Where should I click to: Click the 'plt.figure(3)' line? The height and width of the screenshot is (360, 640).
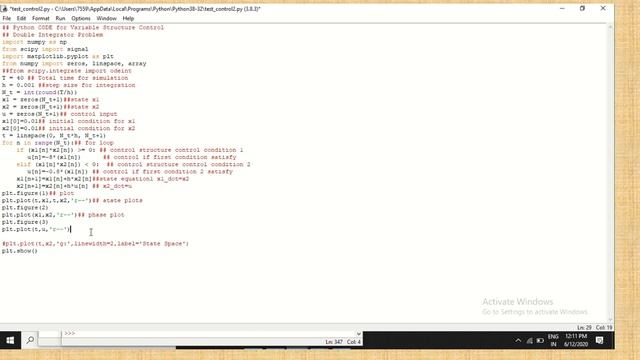click(x=25, y=222)
